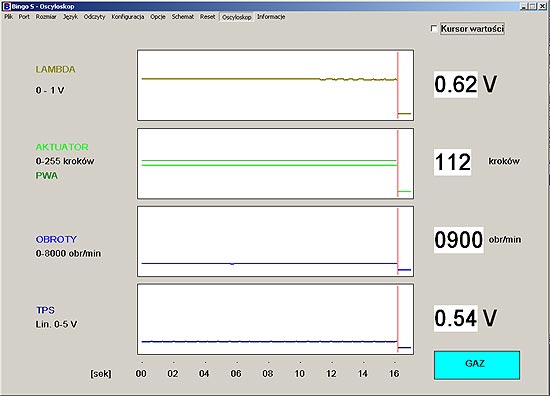Click inside the AKTUATOR graph panel
The height and width of the screenshot is (396, 550).
coord(275,163)
